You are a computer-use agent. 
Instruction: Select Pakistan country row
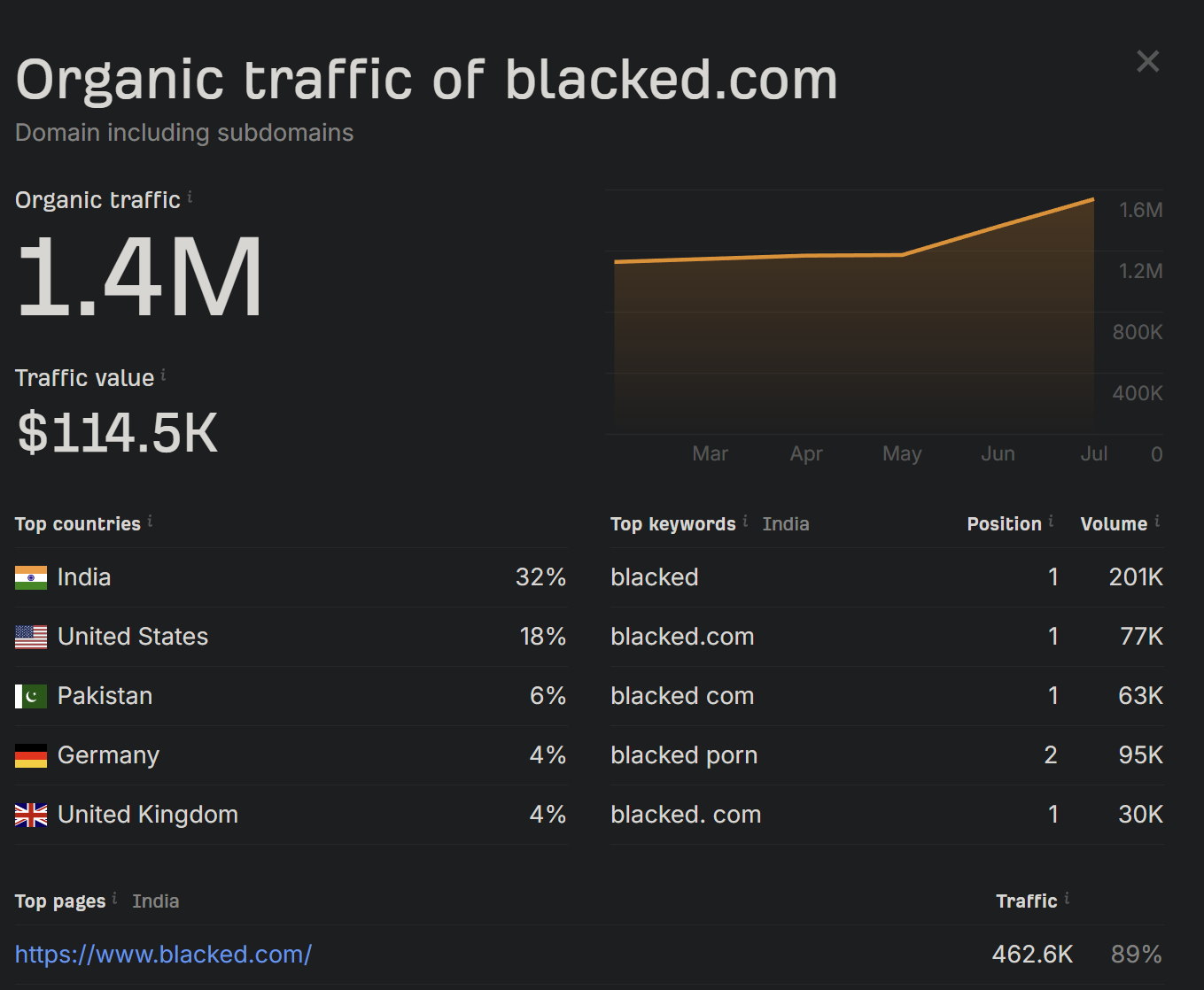(291, 696)
